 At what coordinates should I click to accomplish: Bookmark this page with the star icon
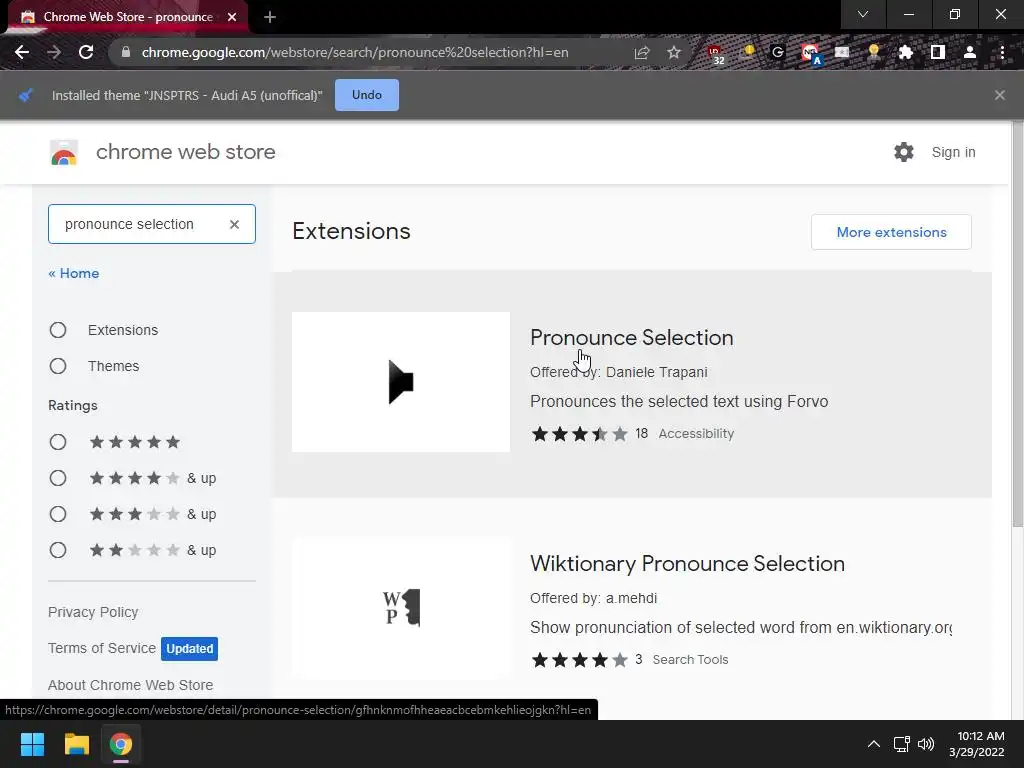[x=674, y=52]
